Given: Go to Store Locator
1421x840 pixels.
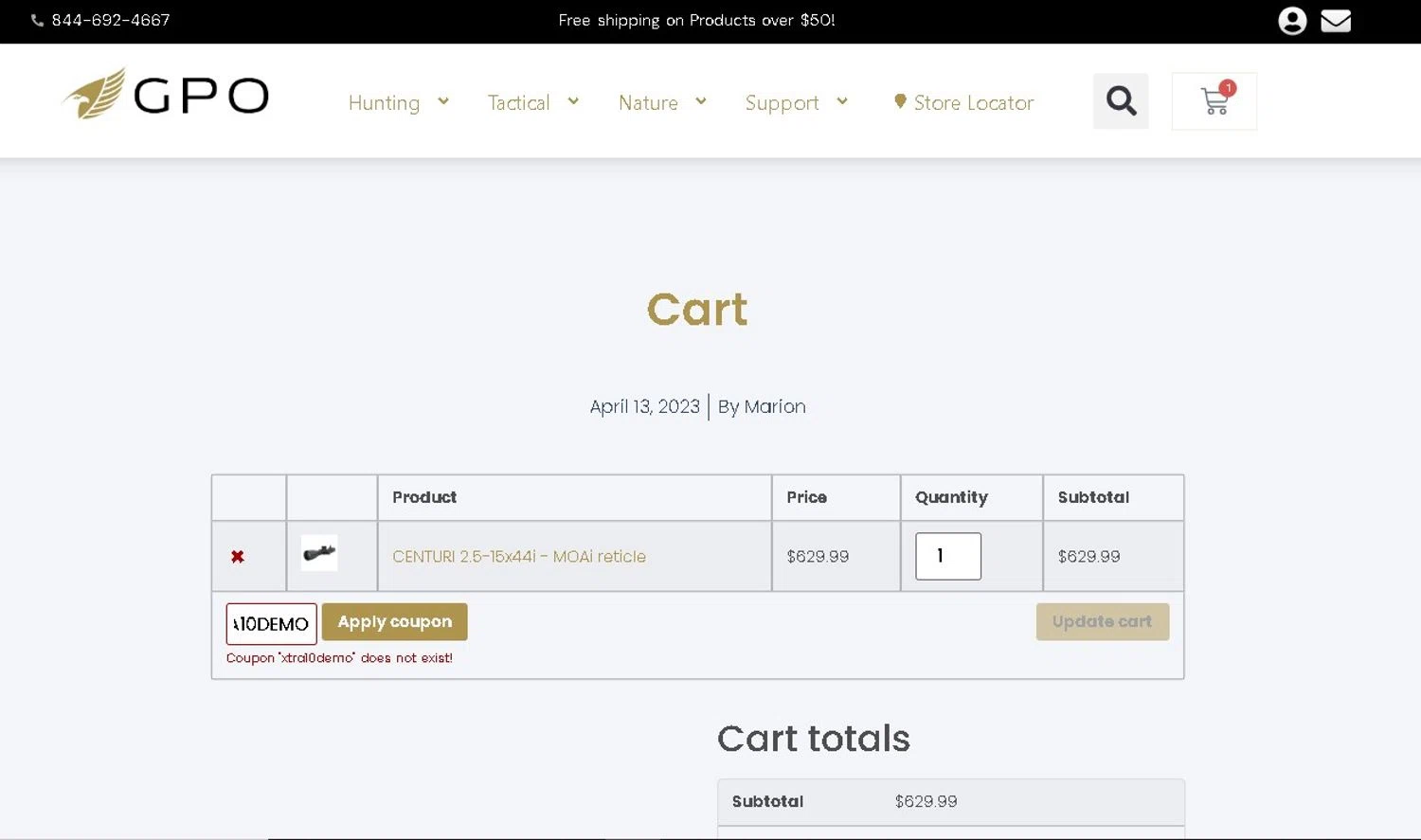Looking at the screenshot, I should click(973, 103).
